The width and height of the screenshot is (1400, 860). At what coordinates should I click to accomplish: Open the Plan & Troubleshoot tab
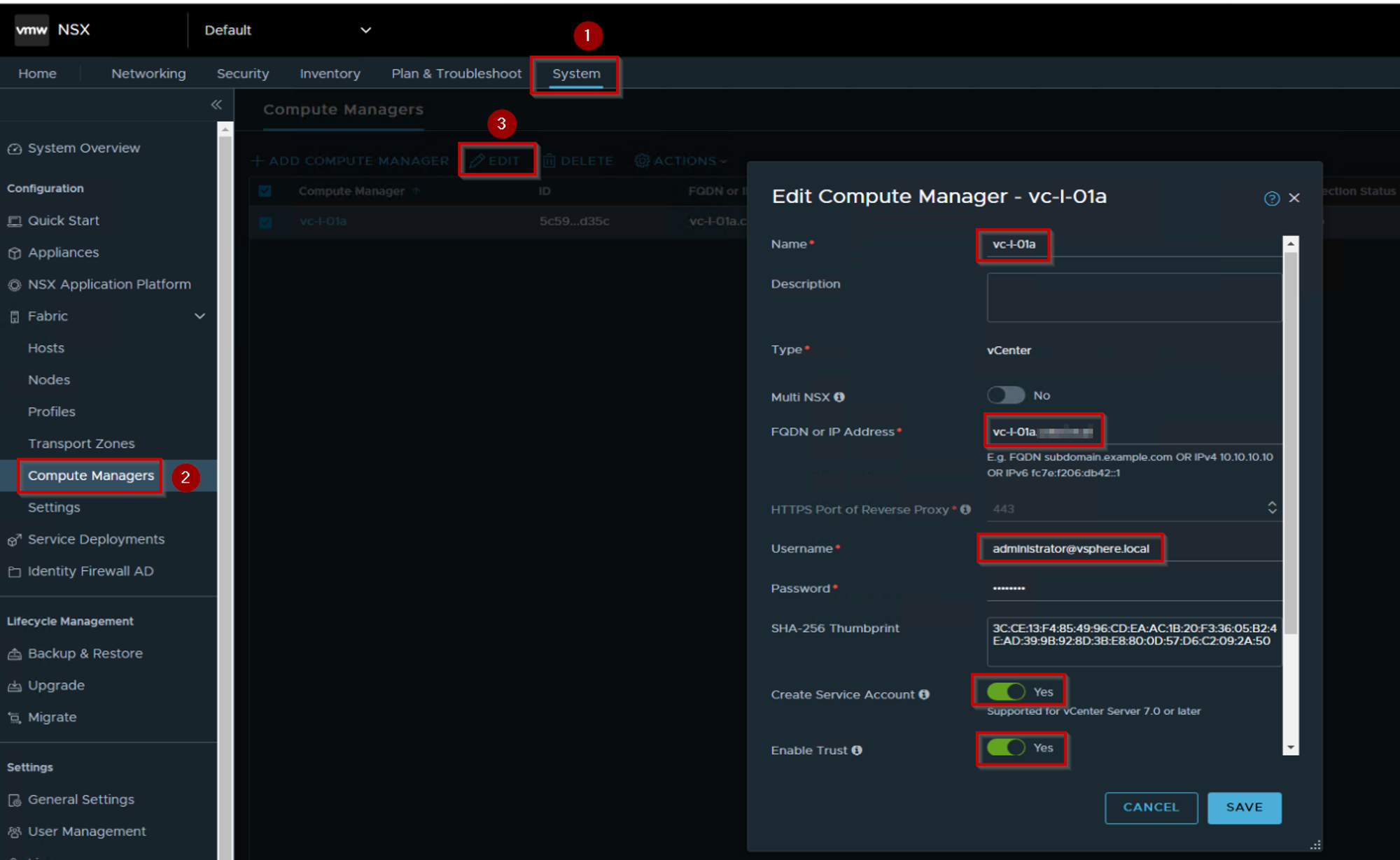pos(456,73)
